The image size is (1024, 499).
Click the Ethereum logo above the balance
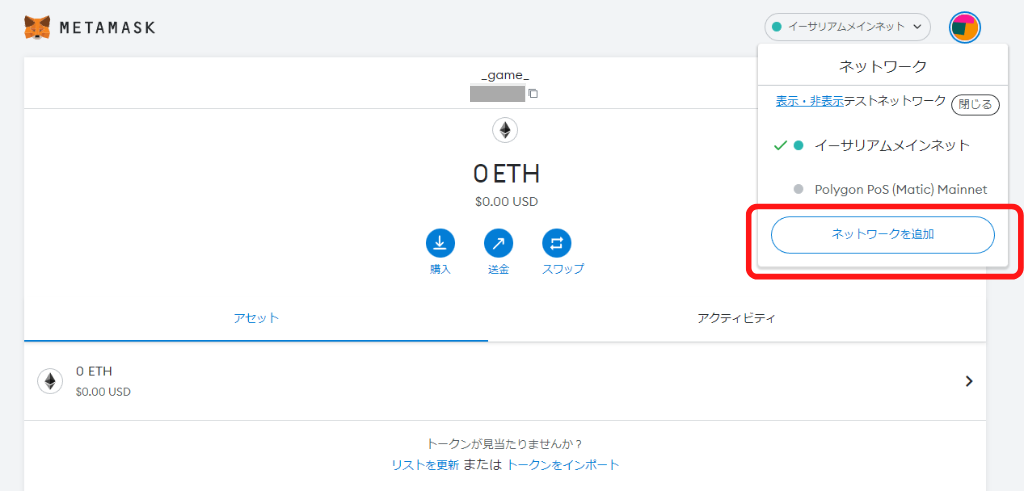(x=505, y=130)
